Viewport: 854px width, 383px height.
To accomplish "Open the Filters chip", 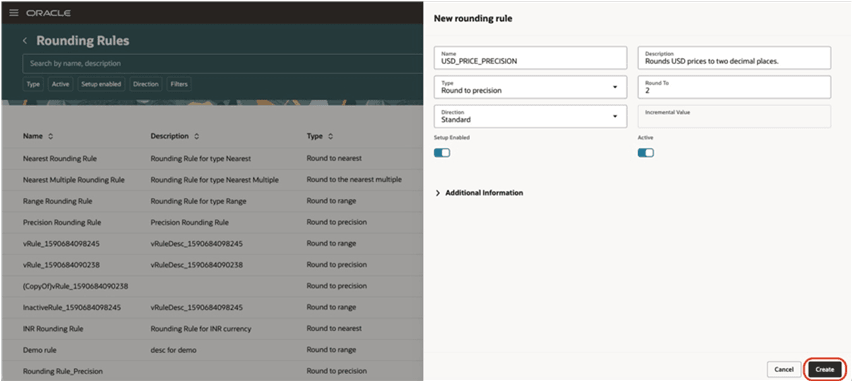I will 179,84.
